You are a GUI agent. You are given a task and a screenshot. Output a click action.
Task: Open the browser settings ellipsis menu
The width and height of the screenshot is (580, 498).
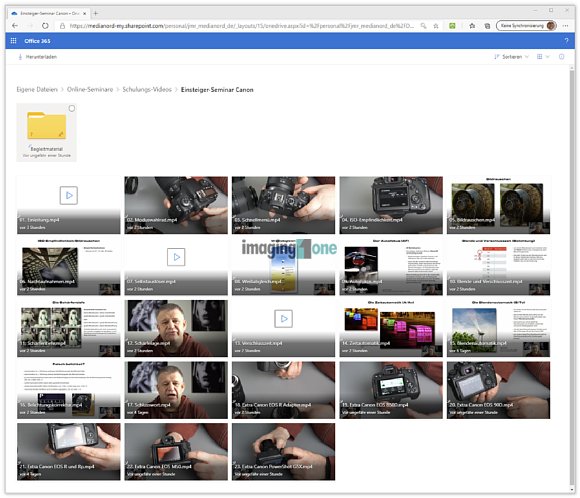tap(566, 26)
